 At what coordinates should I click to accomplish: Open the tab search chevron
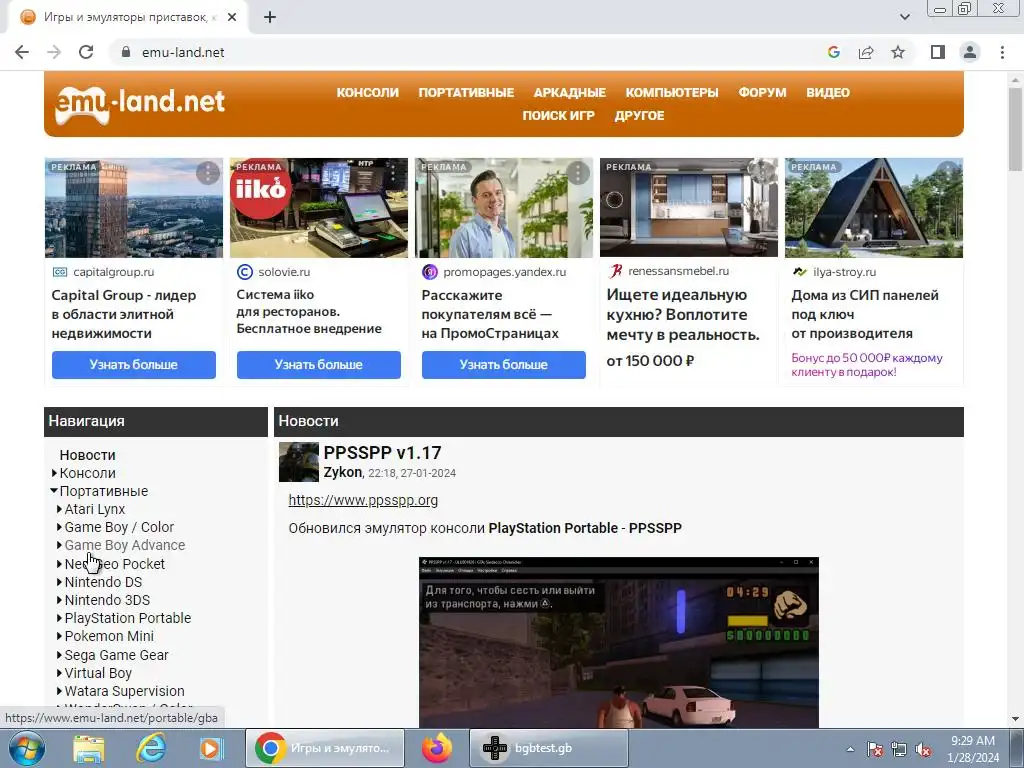pyautogui.click(x=904, y=18)
